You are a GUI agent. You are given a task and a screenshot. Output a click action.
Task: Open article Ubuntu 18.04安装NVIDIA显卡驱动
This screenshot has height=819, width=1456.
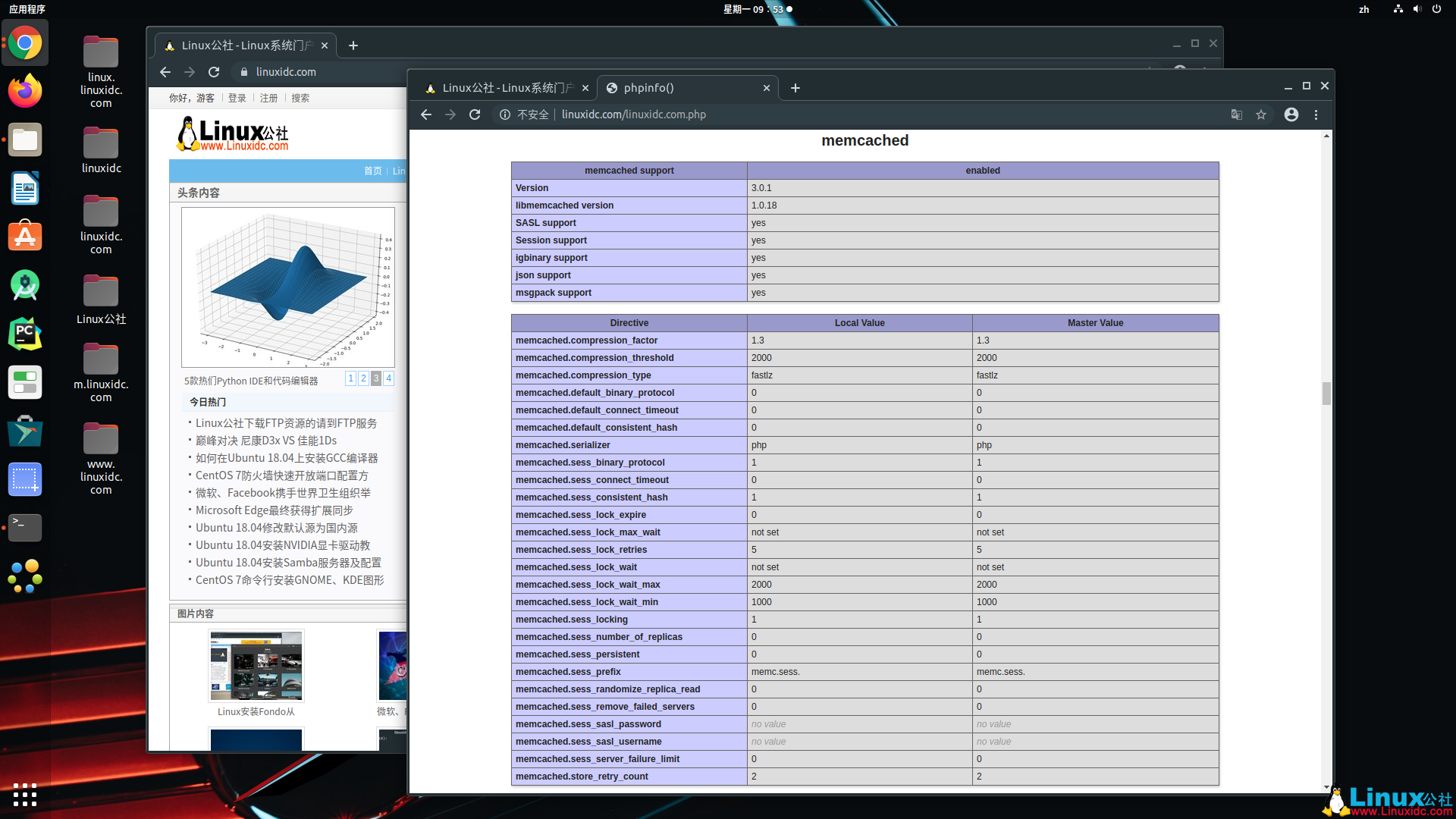point(283,545)
